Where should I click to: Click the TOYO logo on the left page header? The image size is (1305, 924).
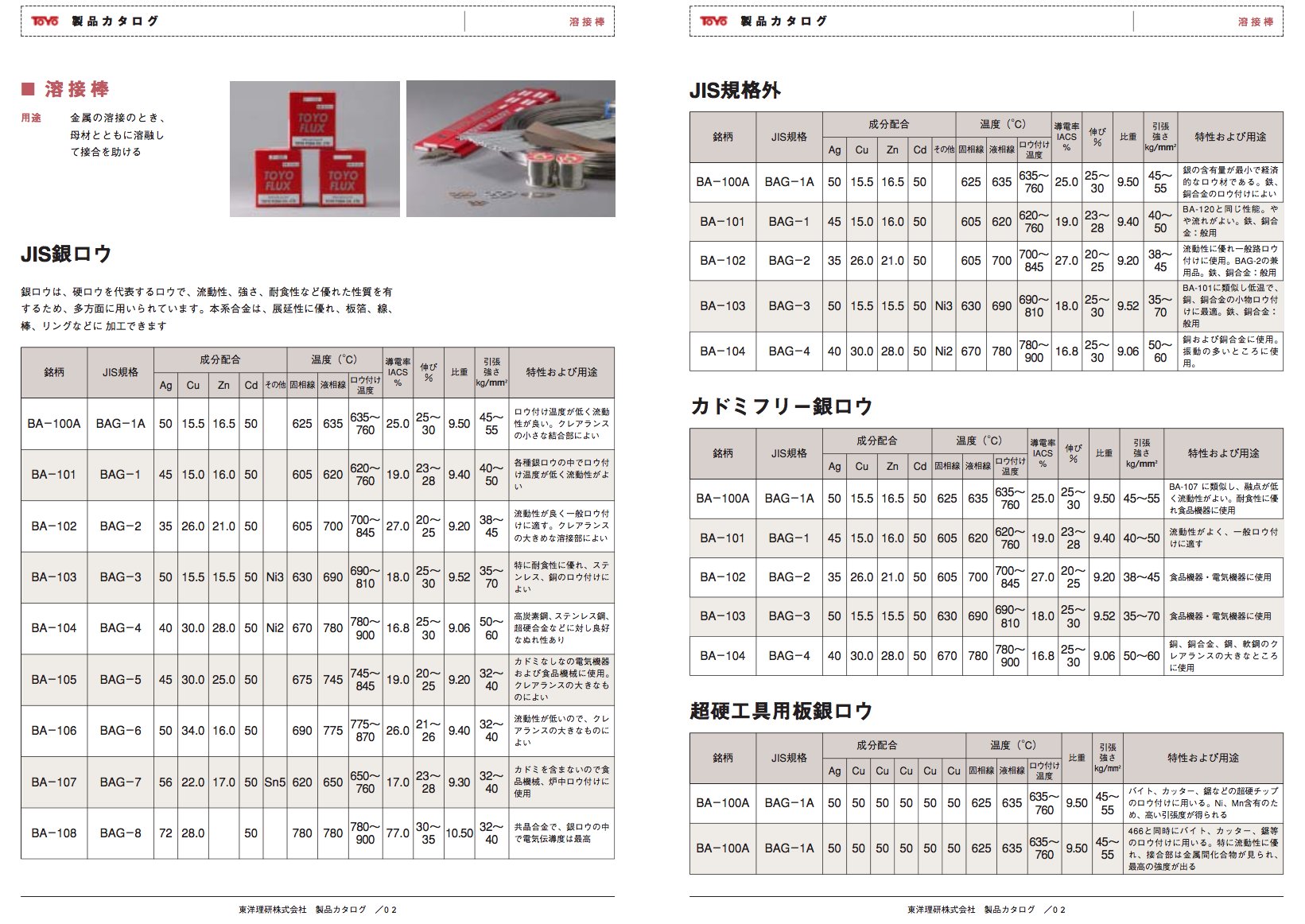pos(44,21)
